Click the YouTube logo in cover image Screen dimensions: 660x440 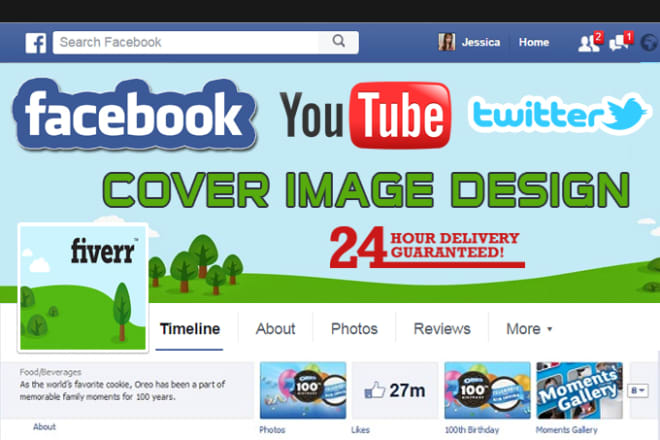[365, 115]
